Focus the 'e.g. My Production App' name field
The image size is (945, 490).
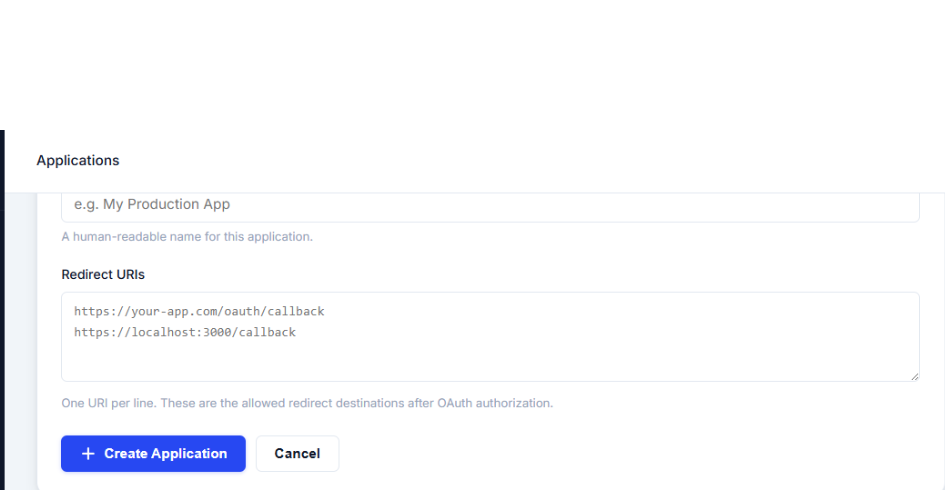(490, 206)
